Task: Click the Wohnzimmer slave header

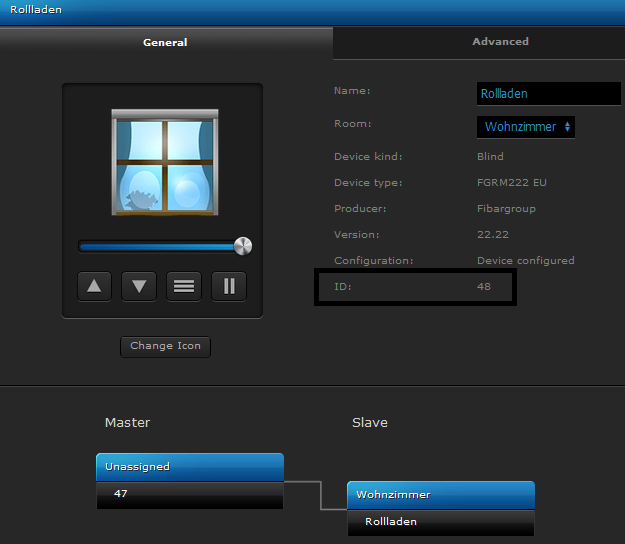Action: pos(440,495)
